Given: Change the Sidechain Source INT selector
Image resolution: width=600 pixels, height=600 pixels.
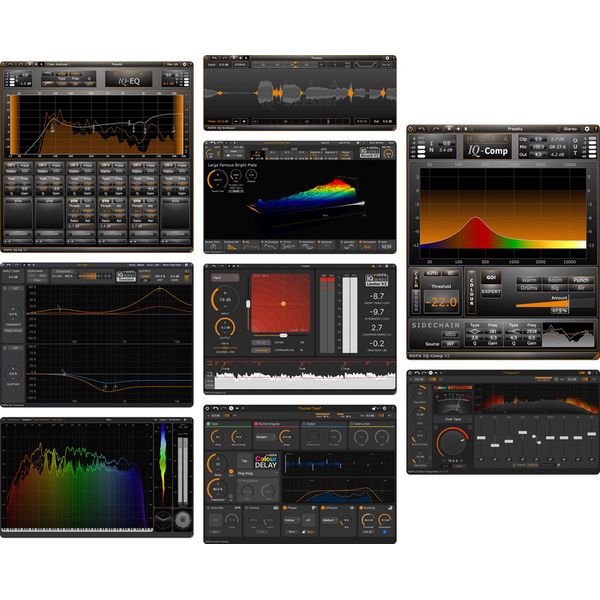Looking at the screenshot, I should point(450,344).
